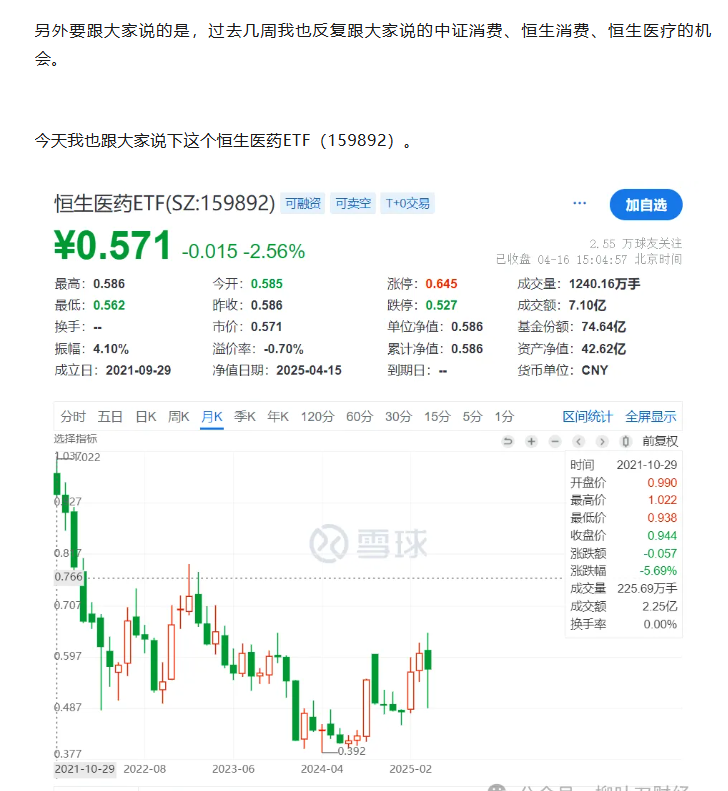The height and width of the screenshot is (791, 728).
Task: Click the 净值日期 value 2025-04-15
Action: tap(309, 371)
